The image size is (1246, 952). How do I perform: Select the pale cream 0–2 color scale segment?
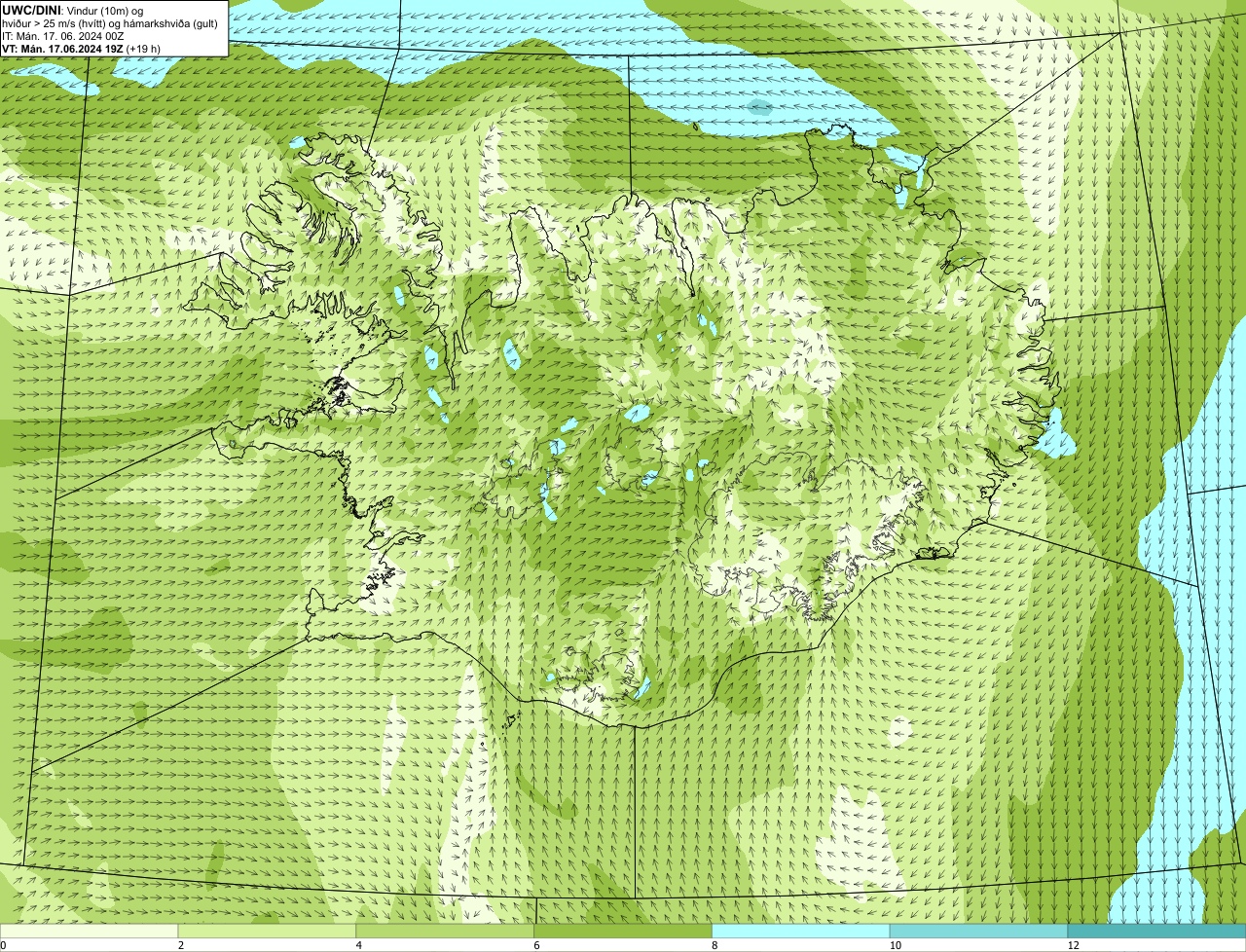click(89, 931)
